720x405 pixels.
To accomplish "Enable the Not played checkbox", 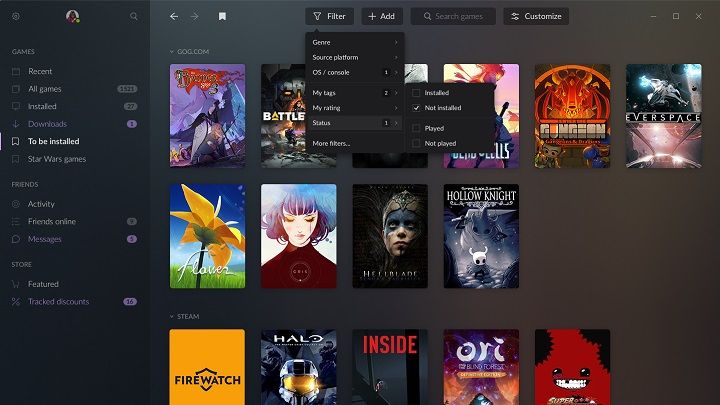I will 416,143.
